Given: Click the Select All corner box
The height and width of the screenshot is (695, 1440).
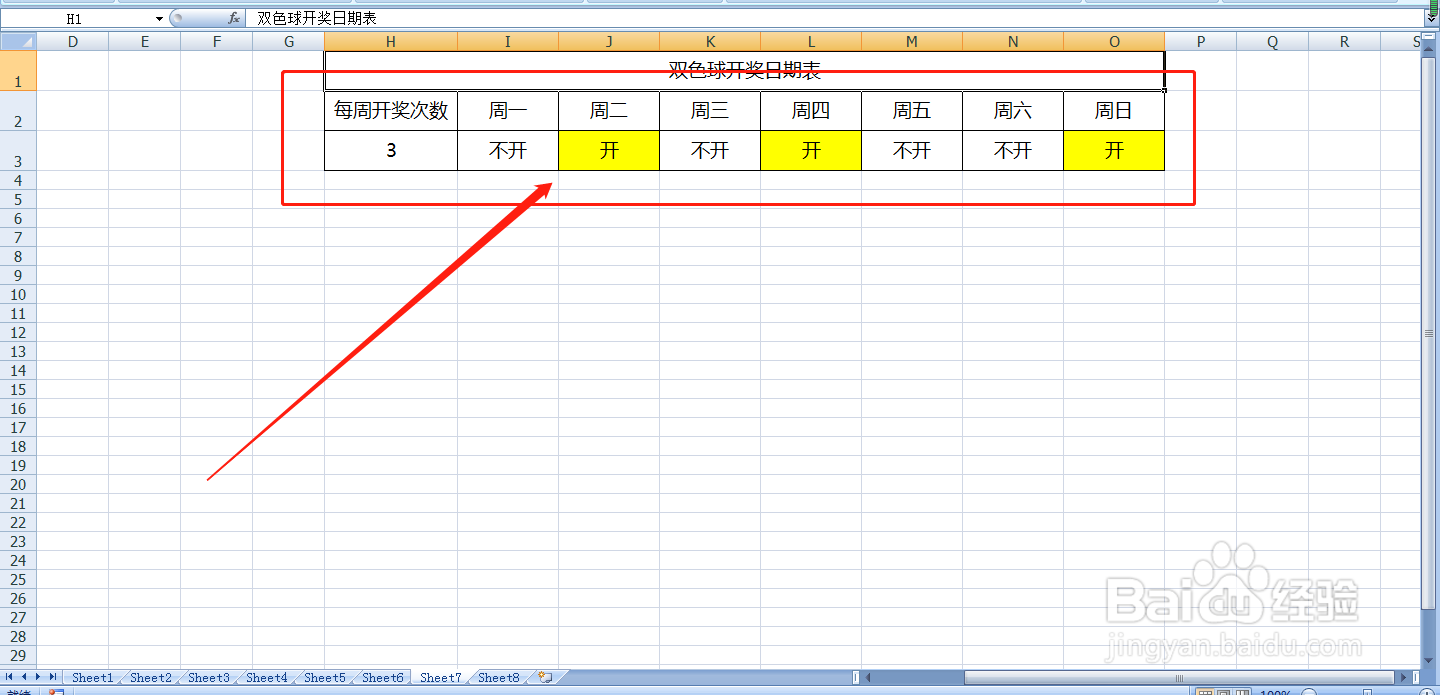Looking at the screenshot, I should click(x=18, y=41).
